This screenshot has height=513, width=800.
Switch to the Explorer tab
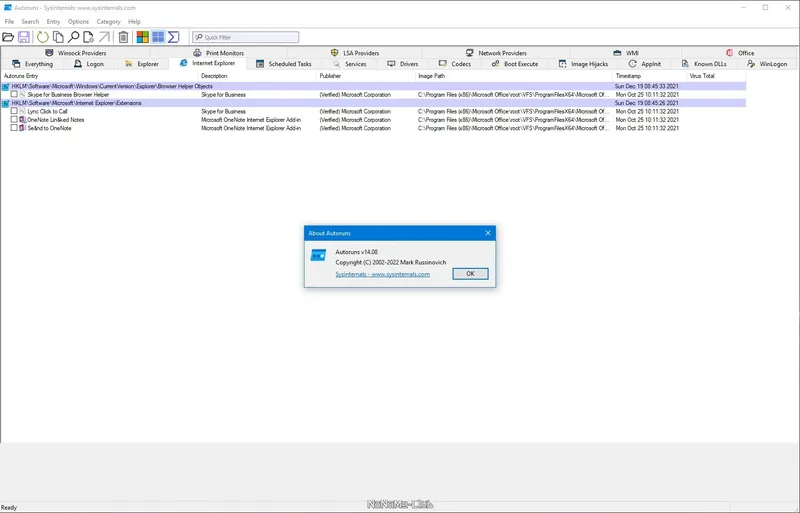(x=142, y=64)
